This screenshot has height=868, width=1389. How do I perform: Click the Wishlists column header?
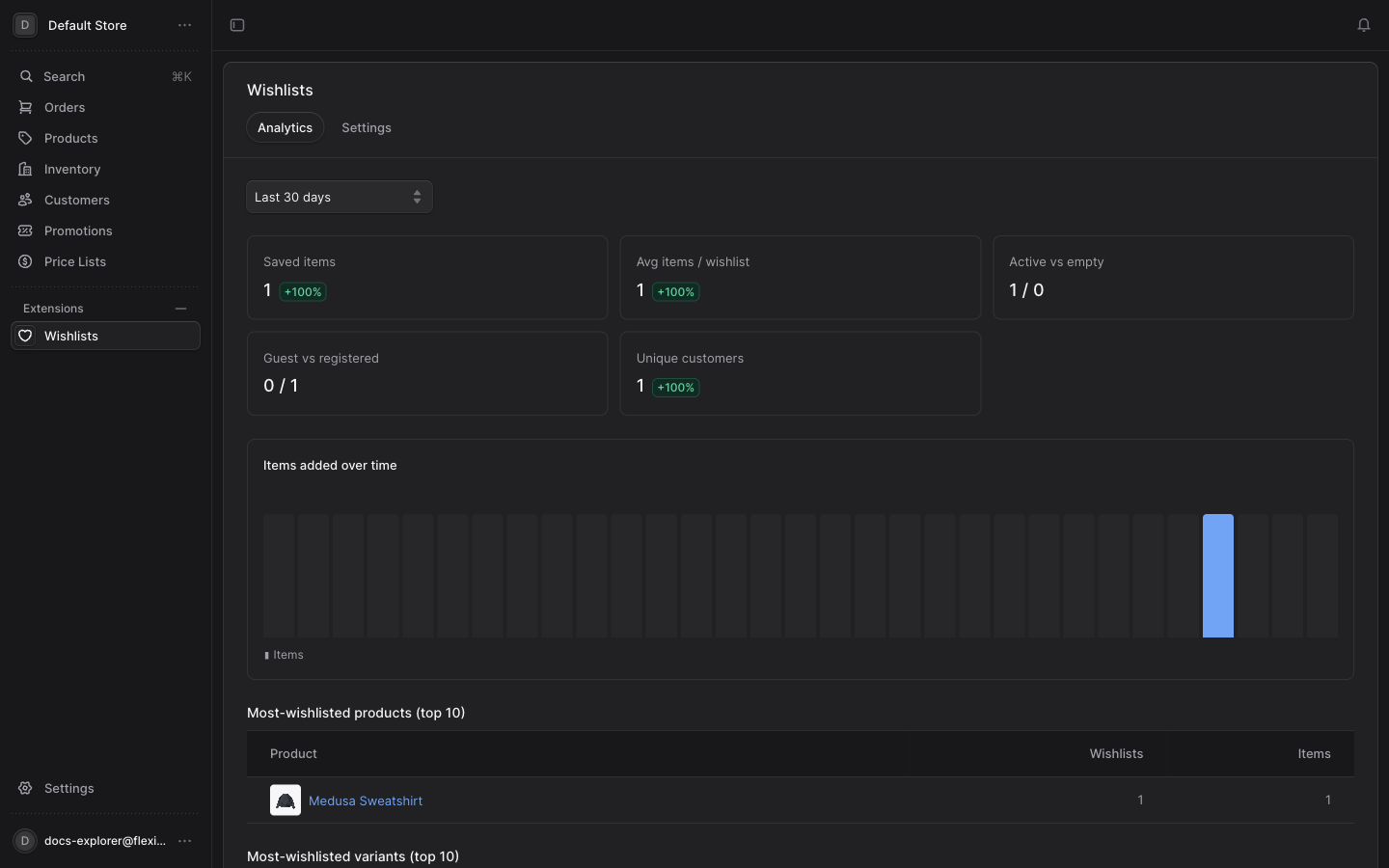[1116, 754]
